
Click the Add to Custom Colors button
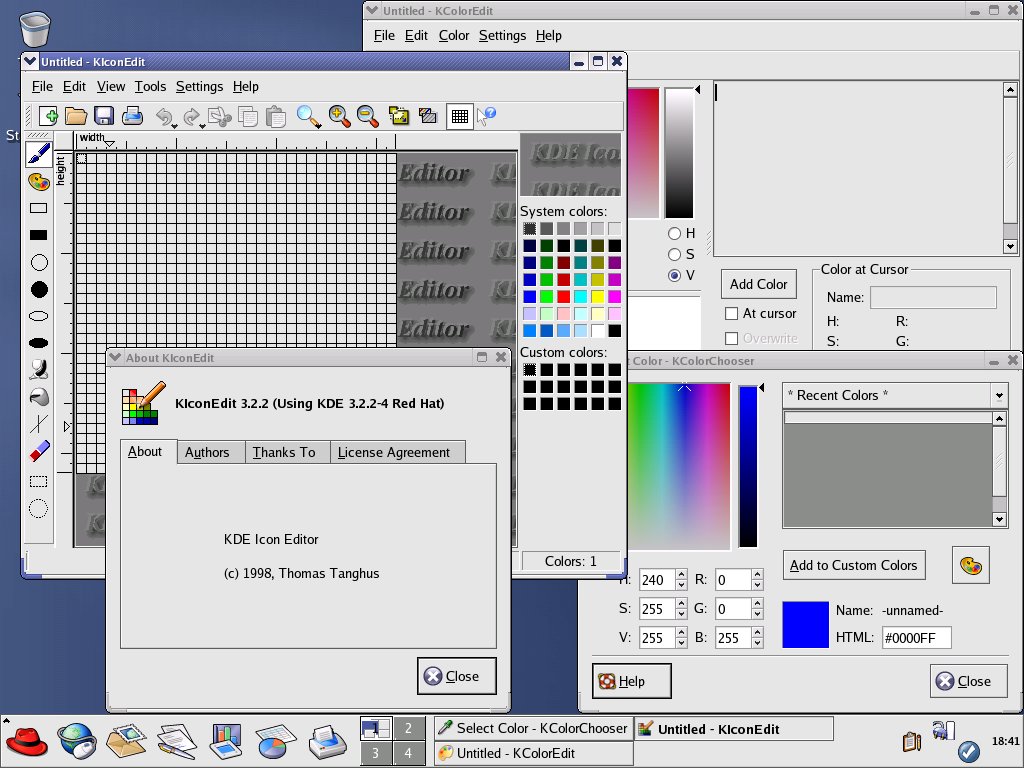[x=853, y=565]
